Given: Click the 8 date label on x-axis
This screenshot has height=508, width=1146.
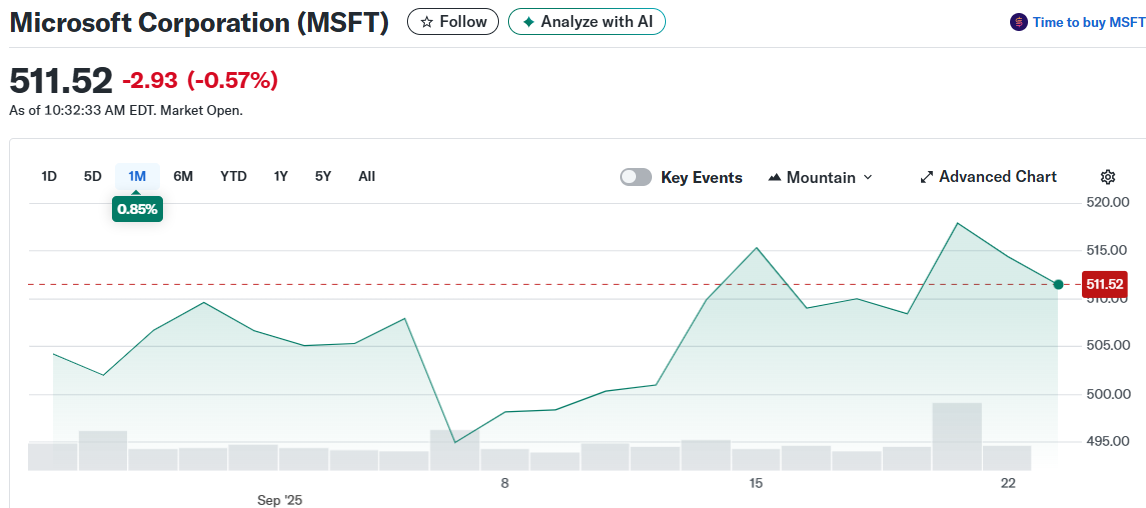Looking at the screenshot, I should pyautogui.click(x=504, y=483).
